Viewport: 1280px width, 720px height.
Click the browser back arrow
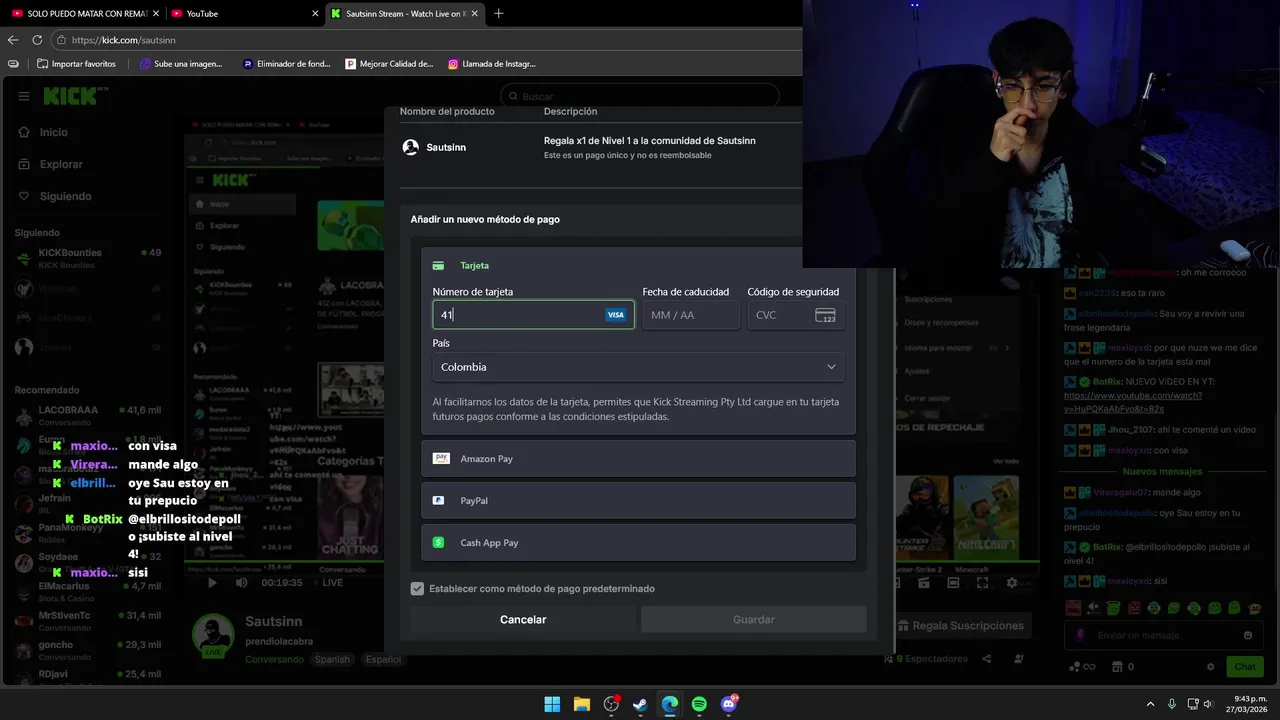[x=13, y=40]
